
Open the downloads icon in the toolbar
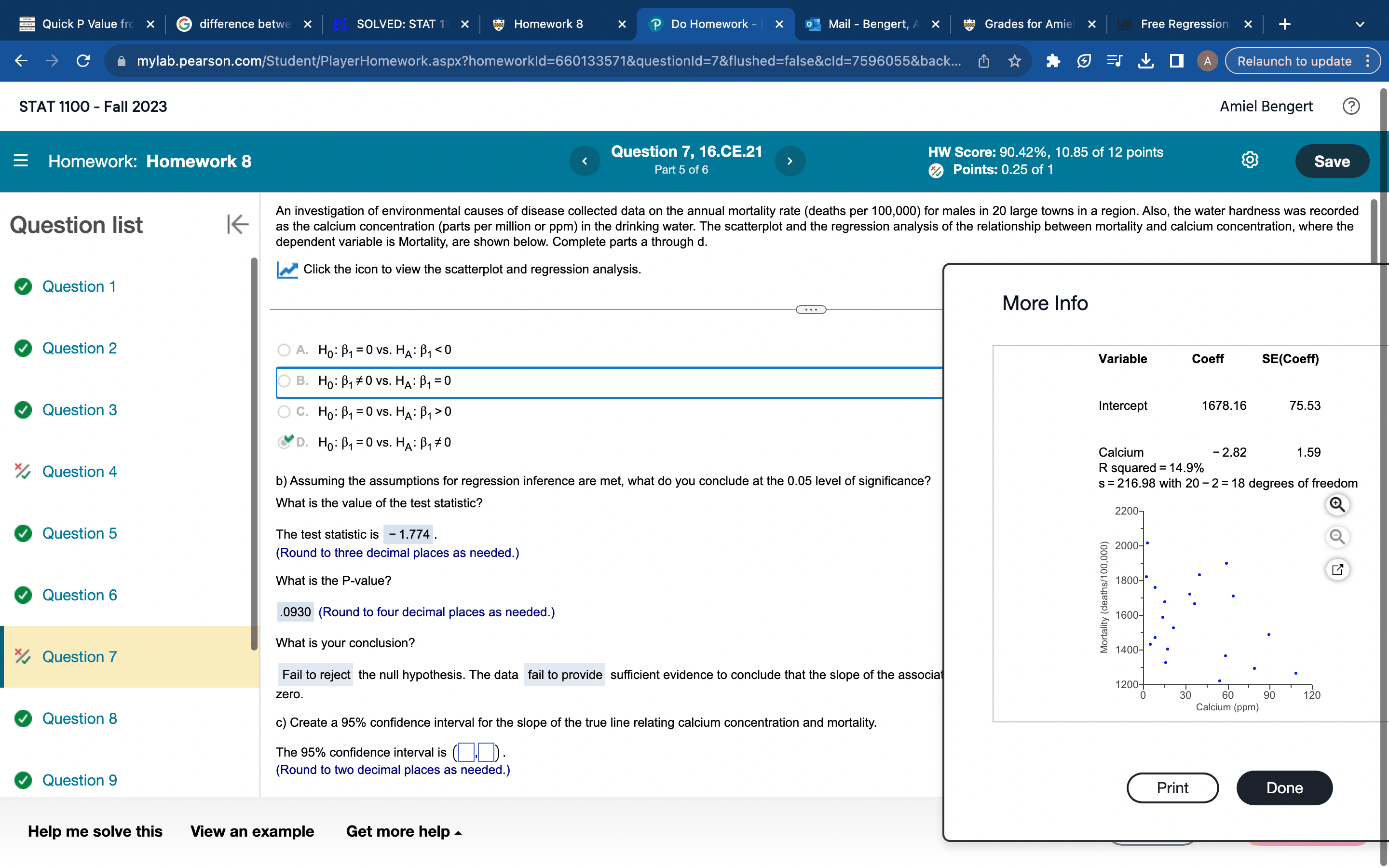coord(1145,61)
